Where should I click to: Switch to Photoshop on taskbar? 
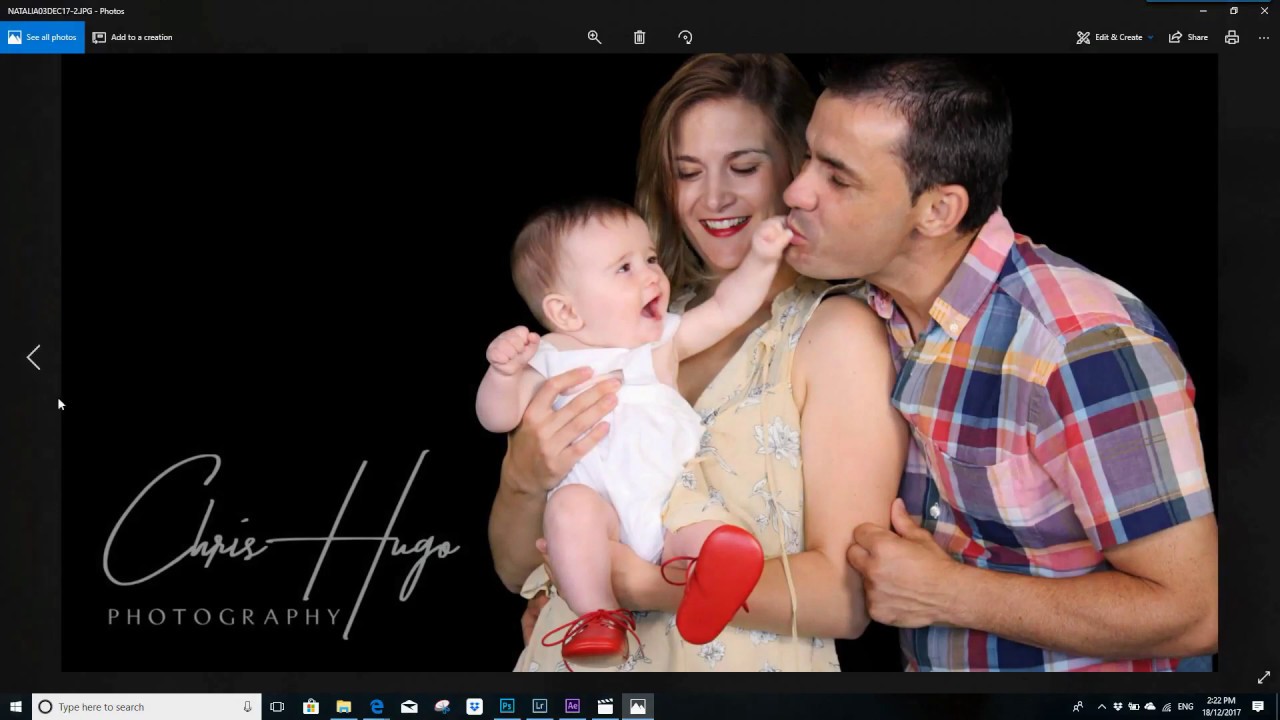(x=507, y=707)
